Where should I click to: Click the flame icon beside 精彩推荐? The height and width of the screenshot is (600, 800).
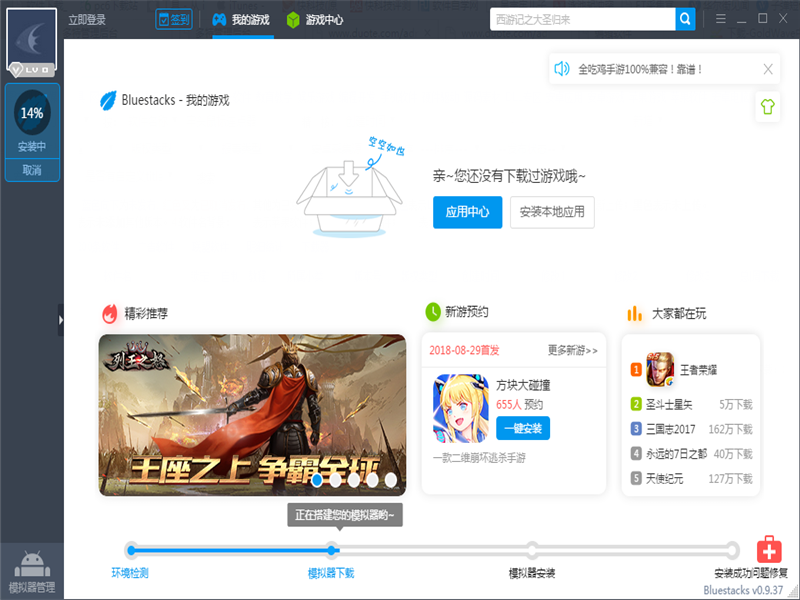pyautogui.click(x=109, y=314)
